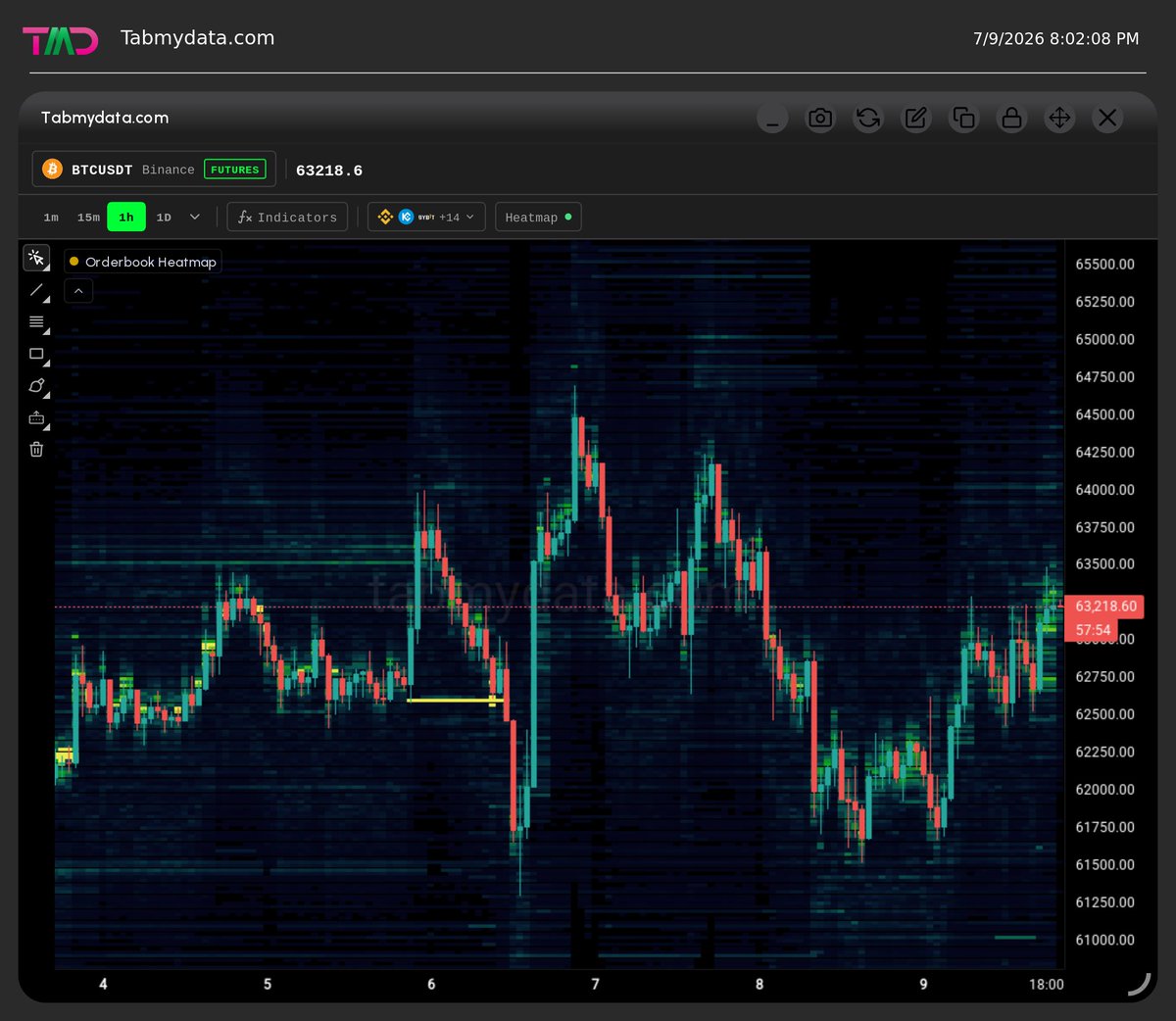This screenshot has width=1176, height=1021.
Task: Close the Tabmydata.com widget panel
Action: [1107, 119]
